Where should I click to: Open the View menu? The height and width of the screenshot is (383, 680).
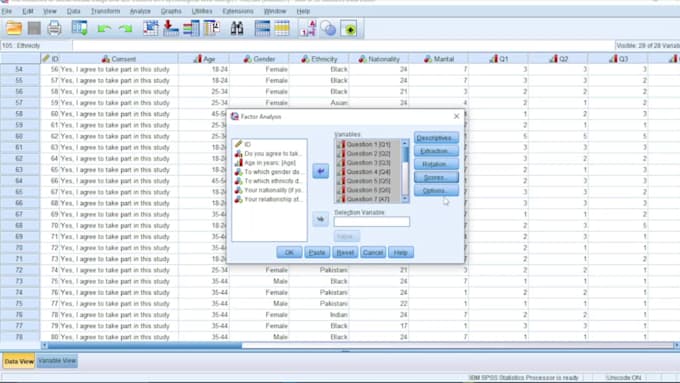[x=50, y=11]
